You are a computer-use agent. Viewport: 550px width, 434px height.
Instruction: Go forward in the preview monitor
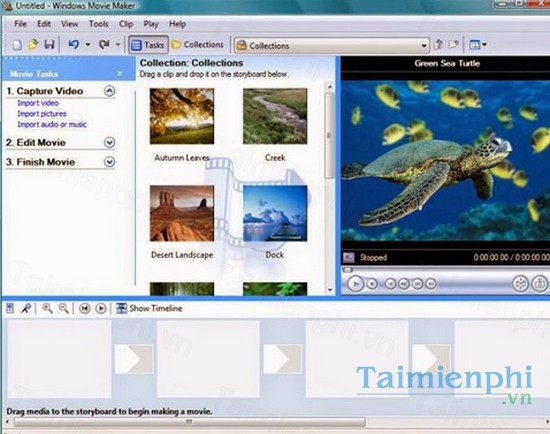[431, 283]
